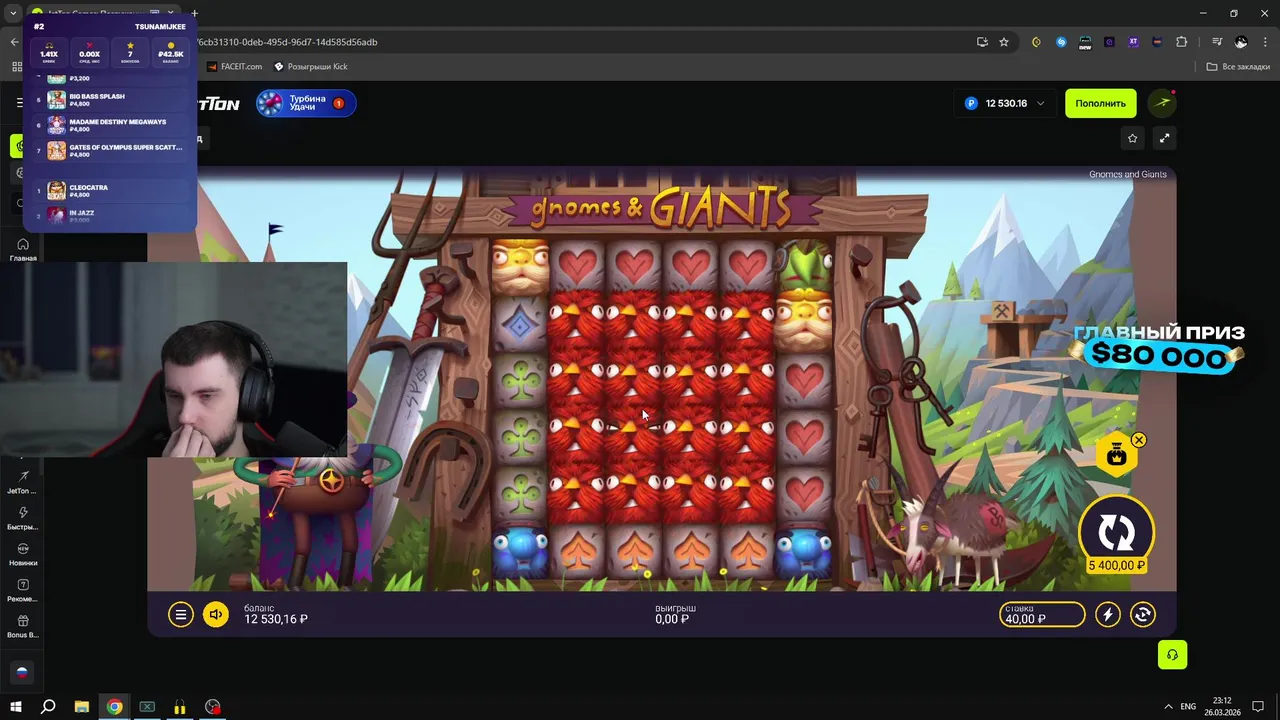Select BIG BASS SPLASH in overlay list

(x=110, y=100)
